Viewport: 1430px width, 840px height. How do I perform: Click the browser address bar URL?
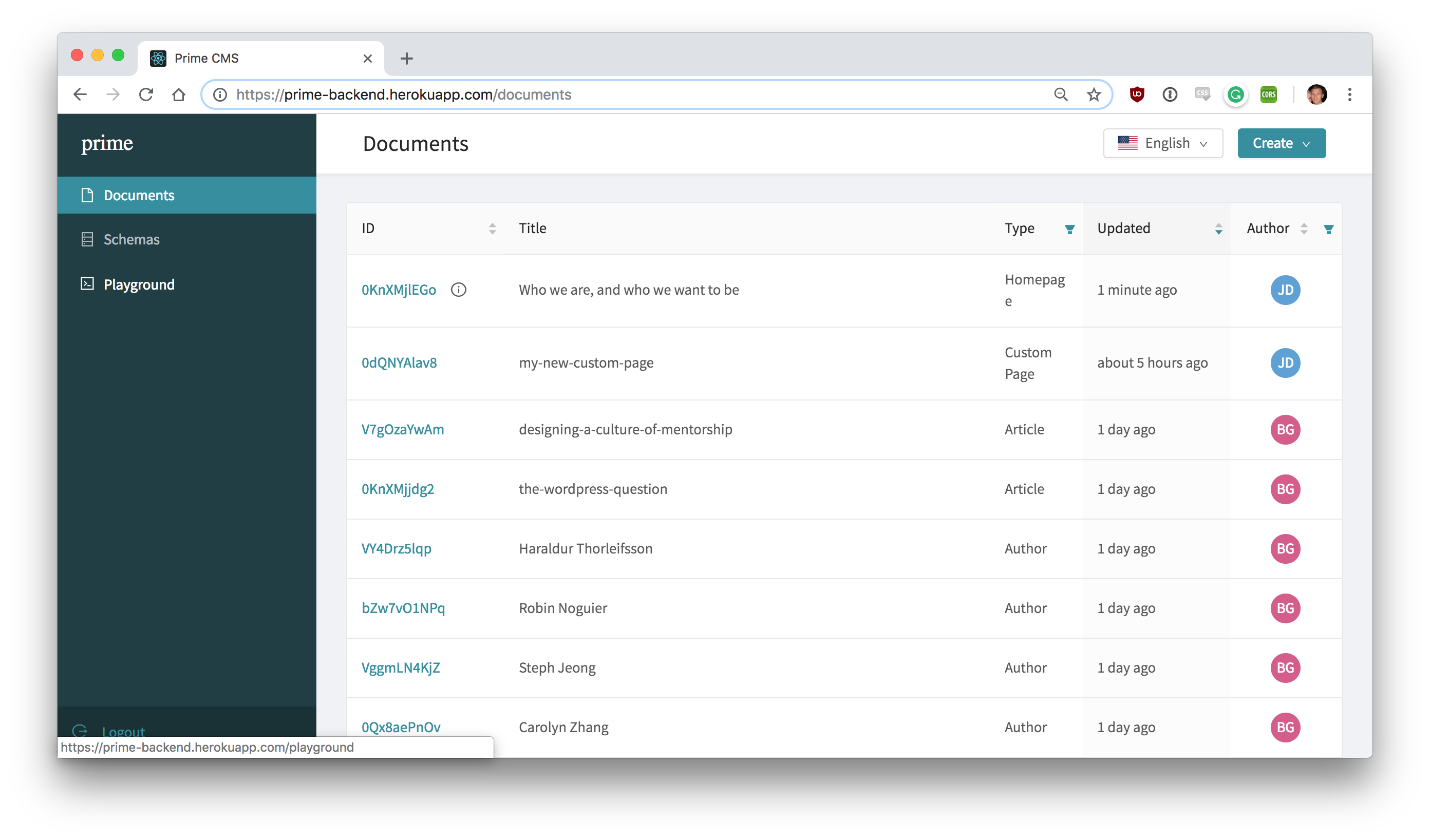pos(403,94)
